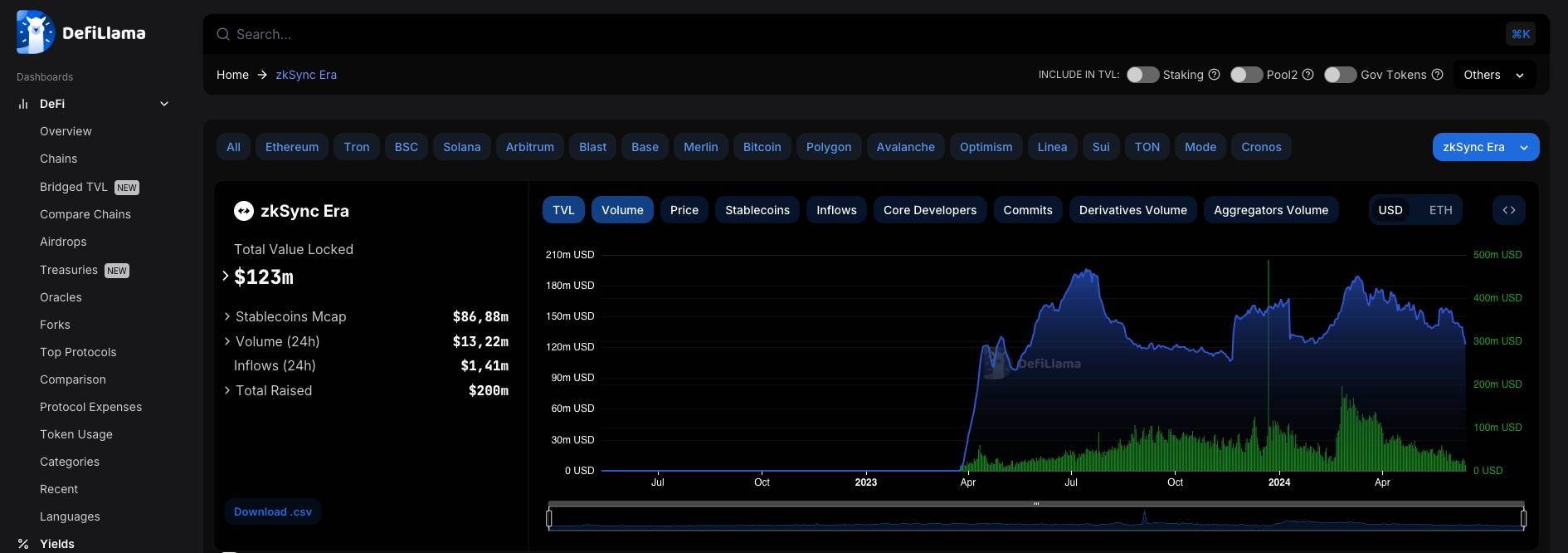Screen dimensions: 1568x553
Task: Click the zkSync Era chain logo
Action: point(243,211)
